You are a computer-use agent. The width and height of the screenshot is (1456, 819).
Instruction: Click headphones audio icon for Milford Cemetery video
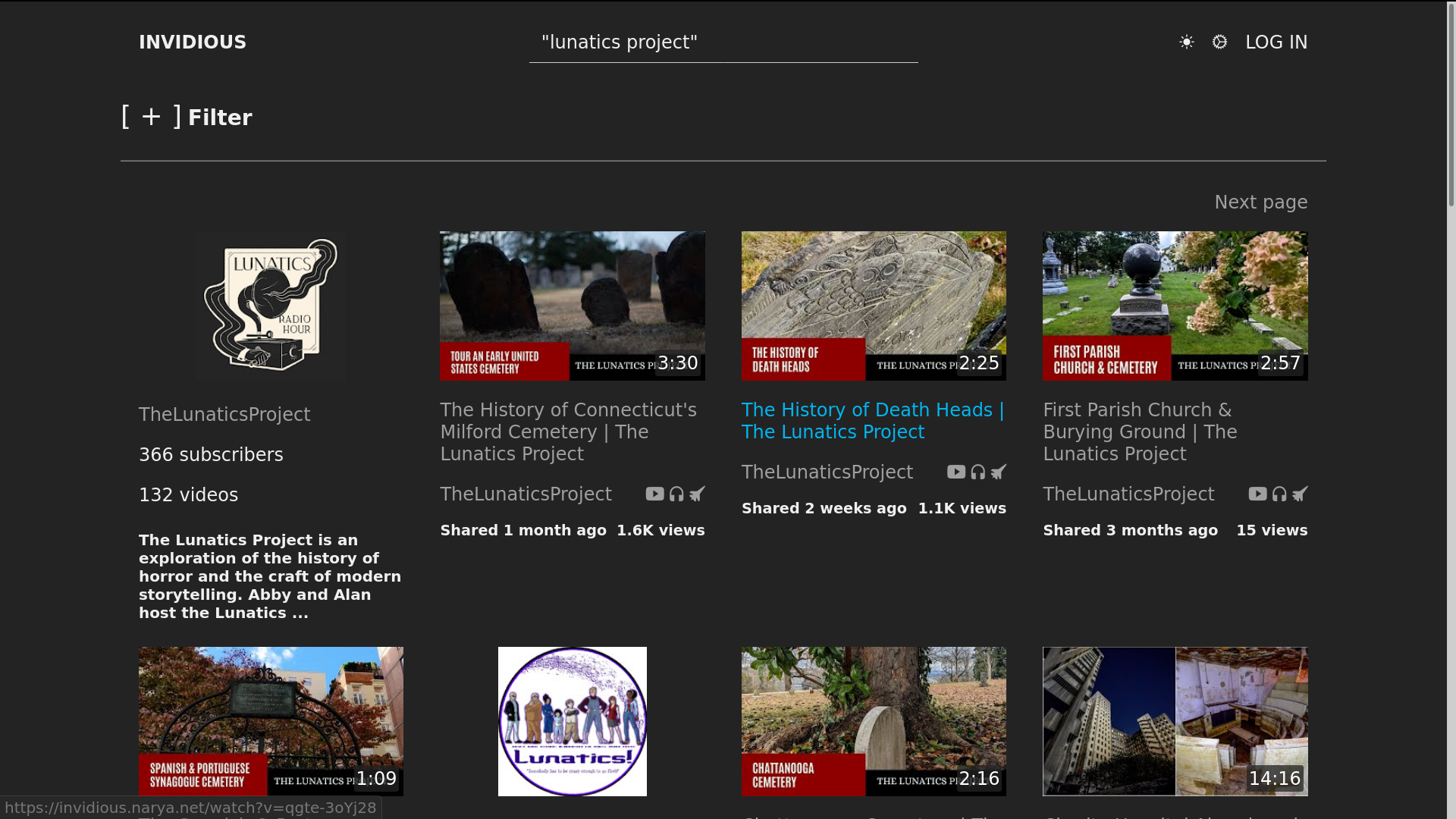676,494
